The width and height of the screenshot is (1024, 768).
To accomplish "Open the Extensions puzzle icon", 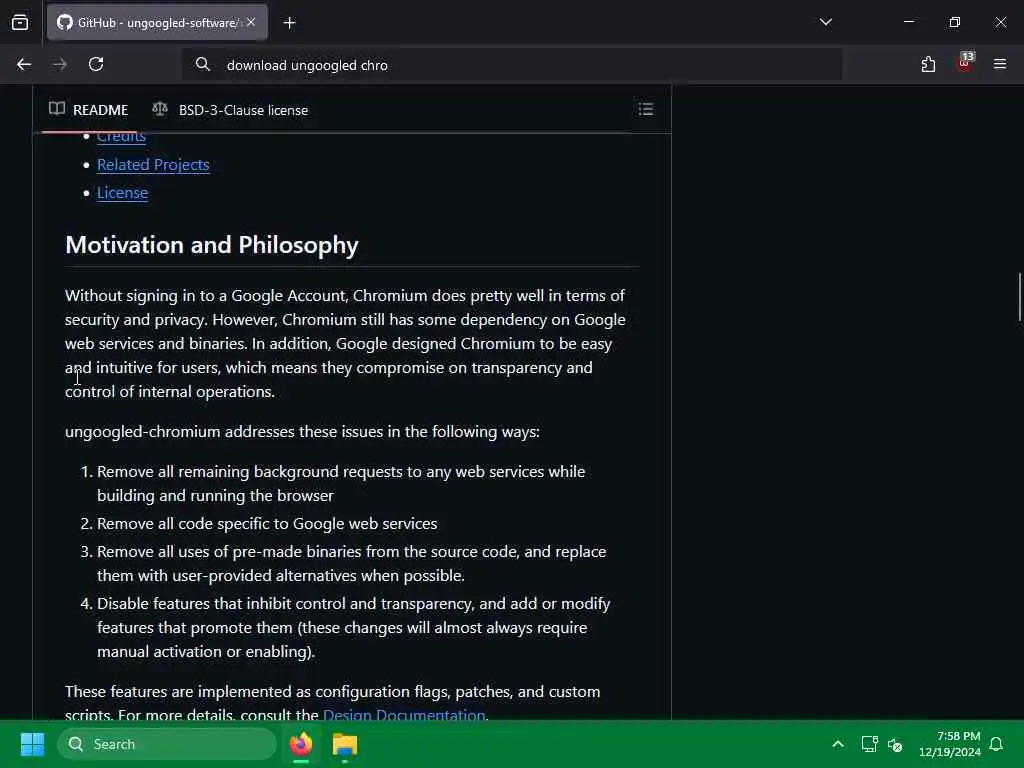I will pyautogui.click(x=928, y=64).
